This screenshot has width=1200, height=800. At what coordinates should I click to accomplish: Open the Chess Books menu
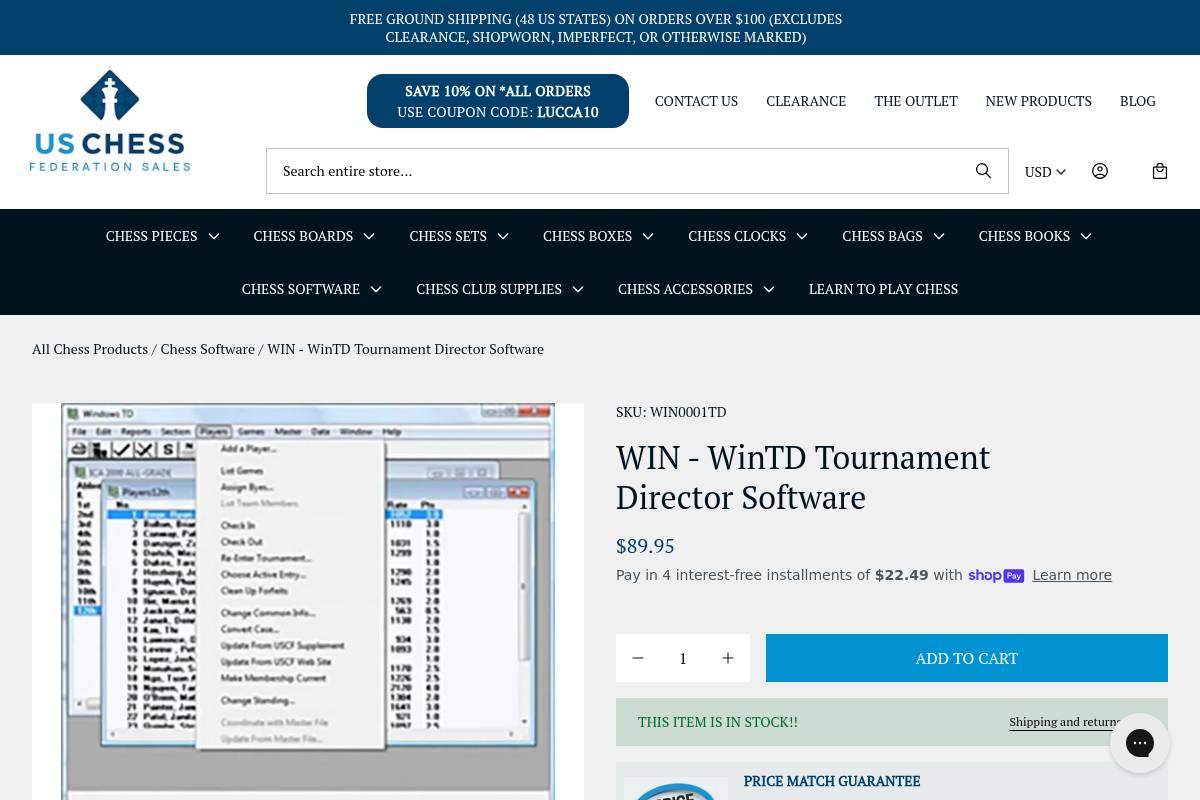1024,236
